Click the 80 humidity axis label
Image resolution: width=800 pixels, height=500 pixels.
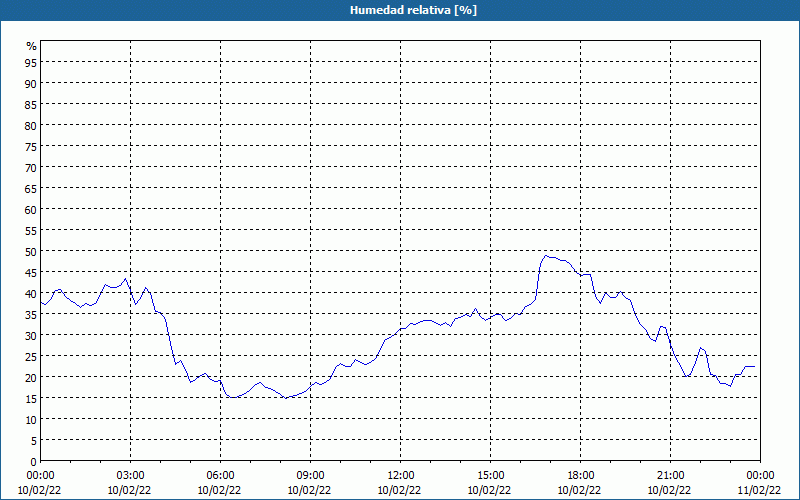click(31, 125)
